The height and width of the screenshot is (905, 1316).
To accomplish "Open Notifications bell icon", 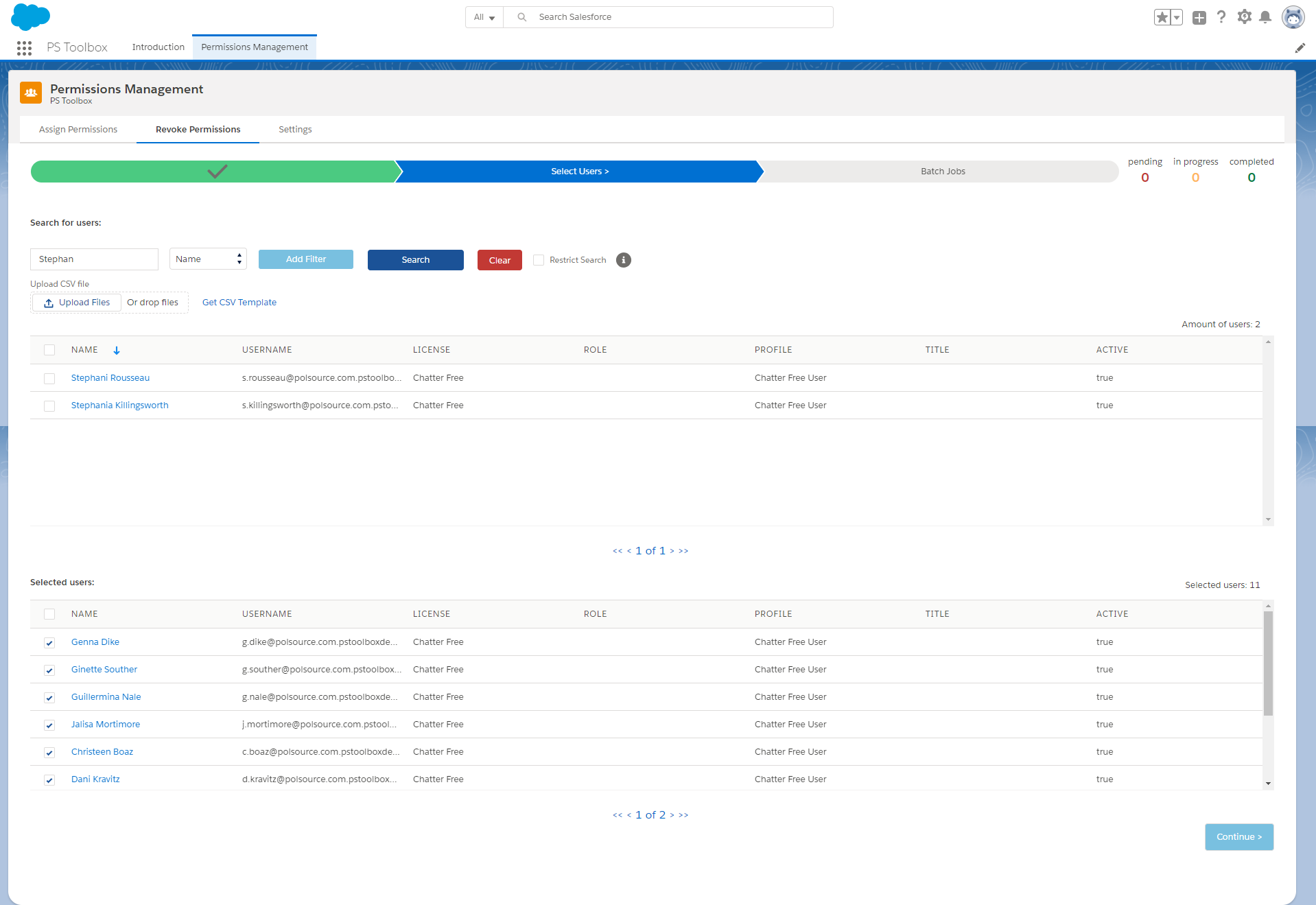I will [x=1265, y=17].
